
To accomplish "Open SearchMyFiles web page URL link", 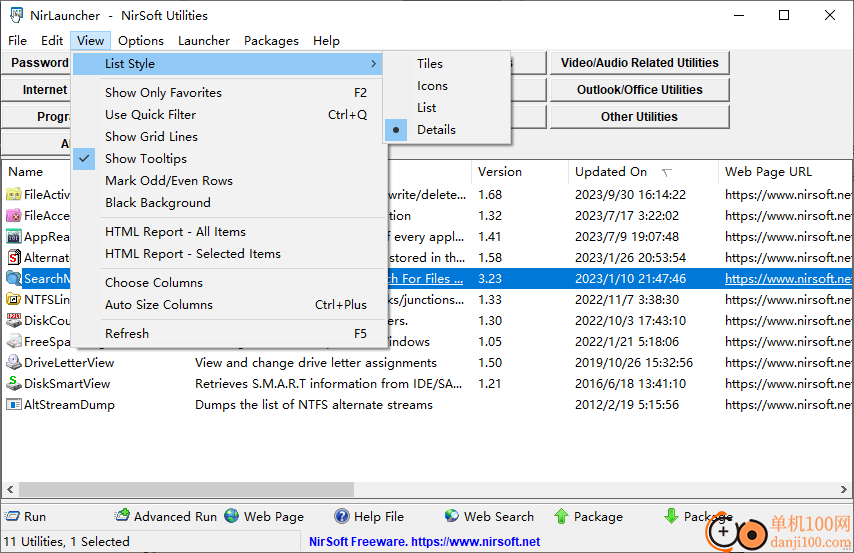I will 788,278.
